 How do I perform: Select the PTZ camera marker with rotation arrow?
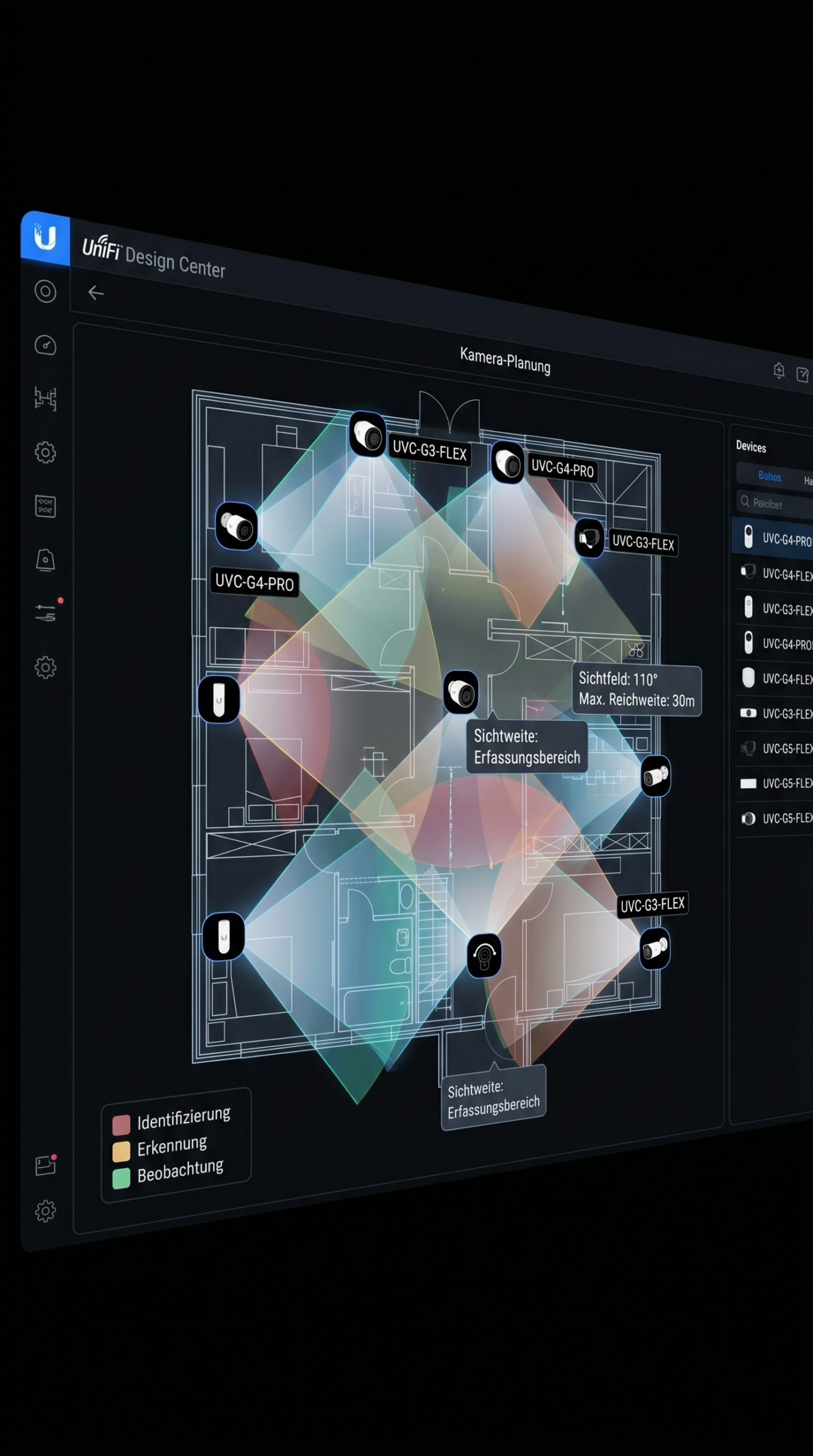(x=484, y=955)
